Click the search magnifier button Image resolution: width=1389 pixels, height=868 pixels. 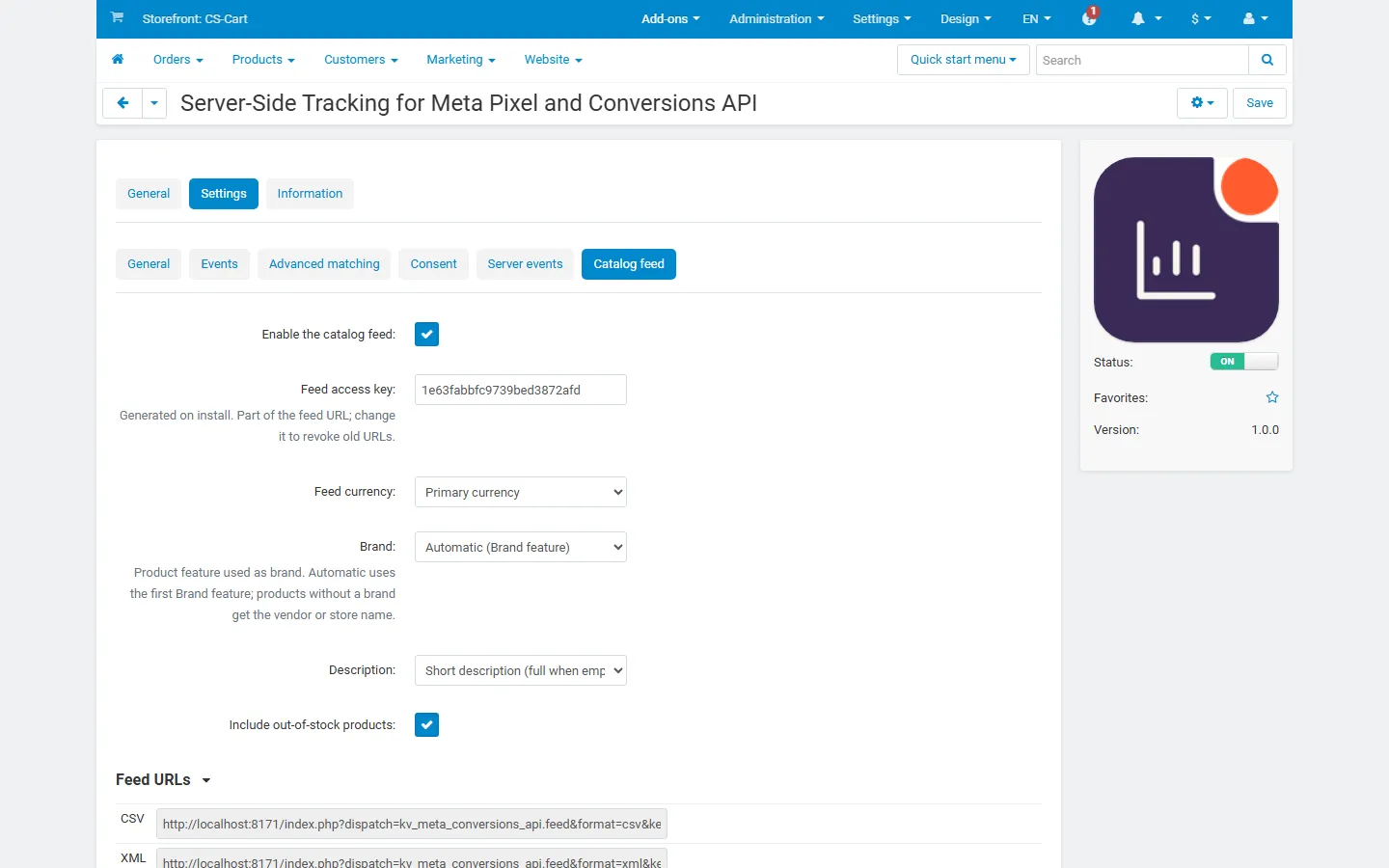(1267, 60)
